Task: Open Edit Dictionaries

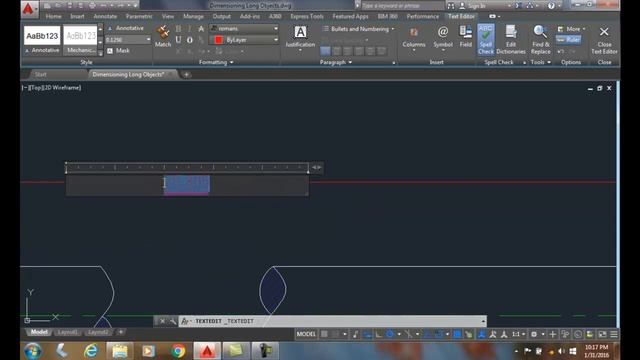Action: (x=511, y=39)
